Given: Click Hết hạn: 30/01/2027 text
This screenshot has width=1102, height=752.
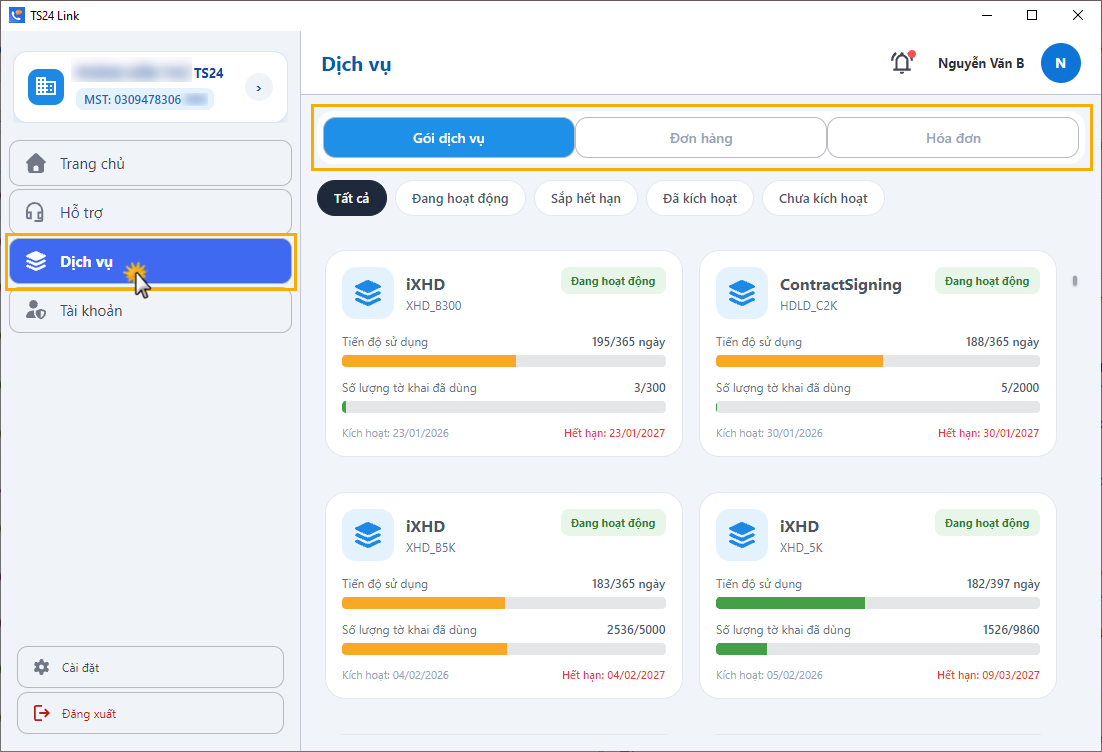Looking at the screenshot, I should 988,433.
